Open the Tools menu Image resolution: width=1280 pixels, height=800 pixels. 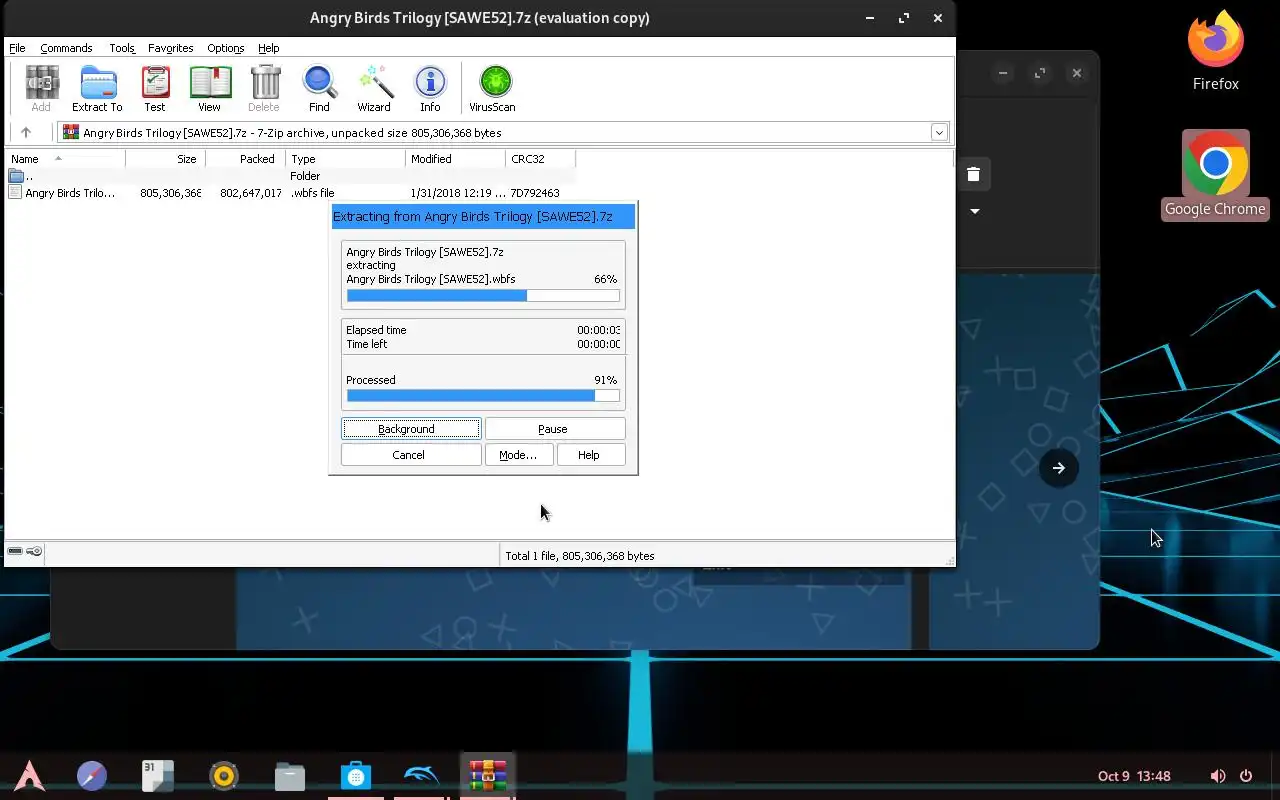pos(121,48)
